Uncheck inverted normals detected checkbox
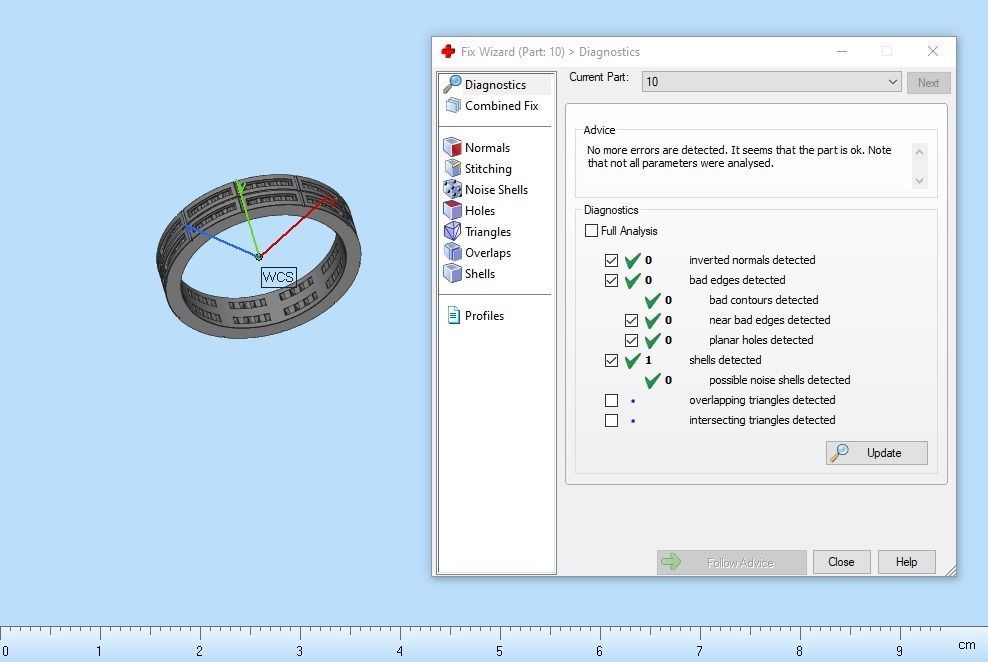 611,260
